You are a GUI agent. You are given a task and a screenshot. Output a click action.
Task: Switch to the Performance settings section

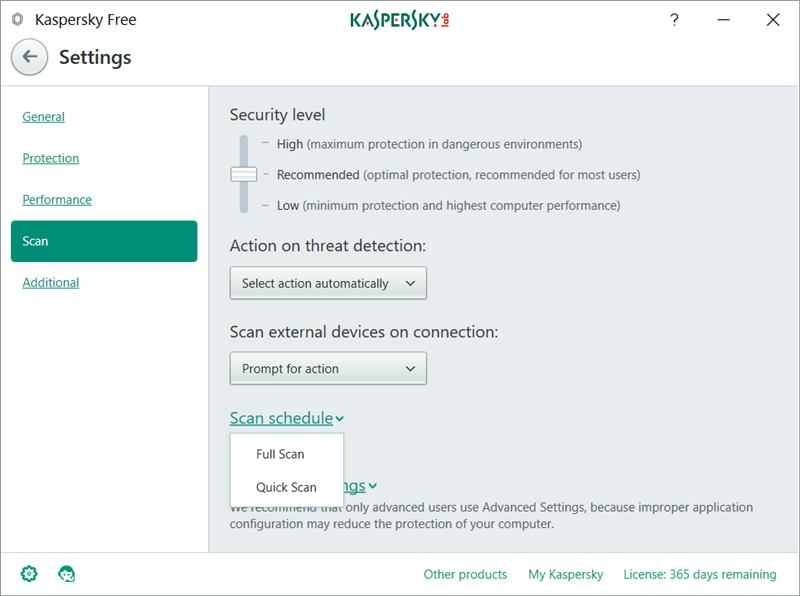[x=57, y=200]
